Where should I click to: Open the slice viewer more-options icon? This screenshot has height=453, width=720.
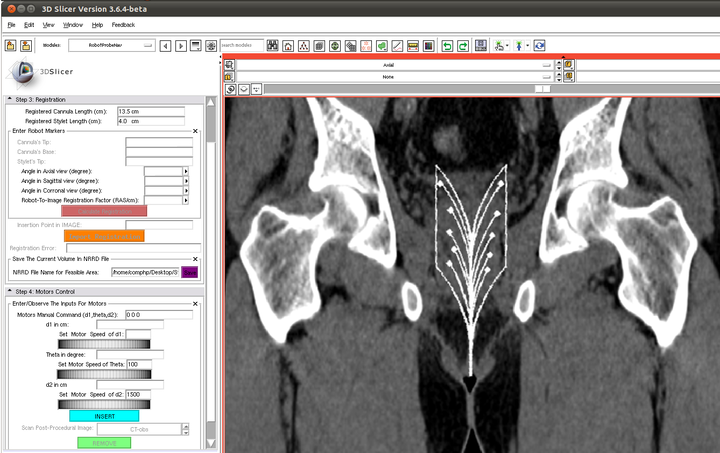tap(256, 89)
